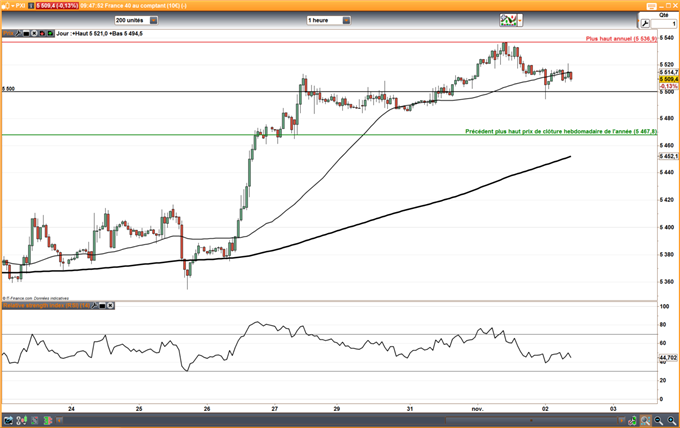Click the nov. date label on time axis
Viewport: 680px width, 428px height.
pyautogui.click(x=477, y=408)
